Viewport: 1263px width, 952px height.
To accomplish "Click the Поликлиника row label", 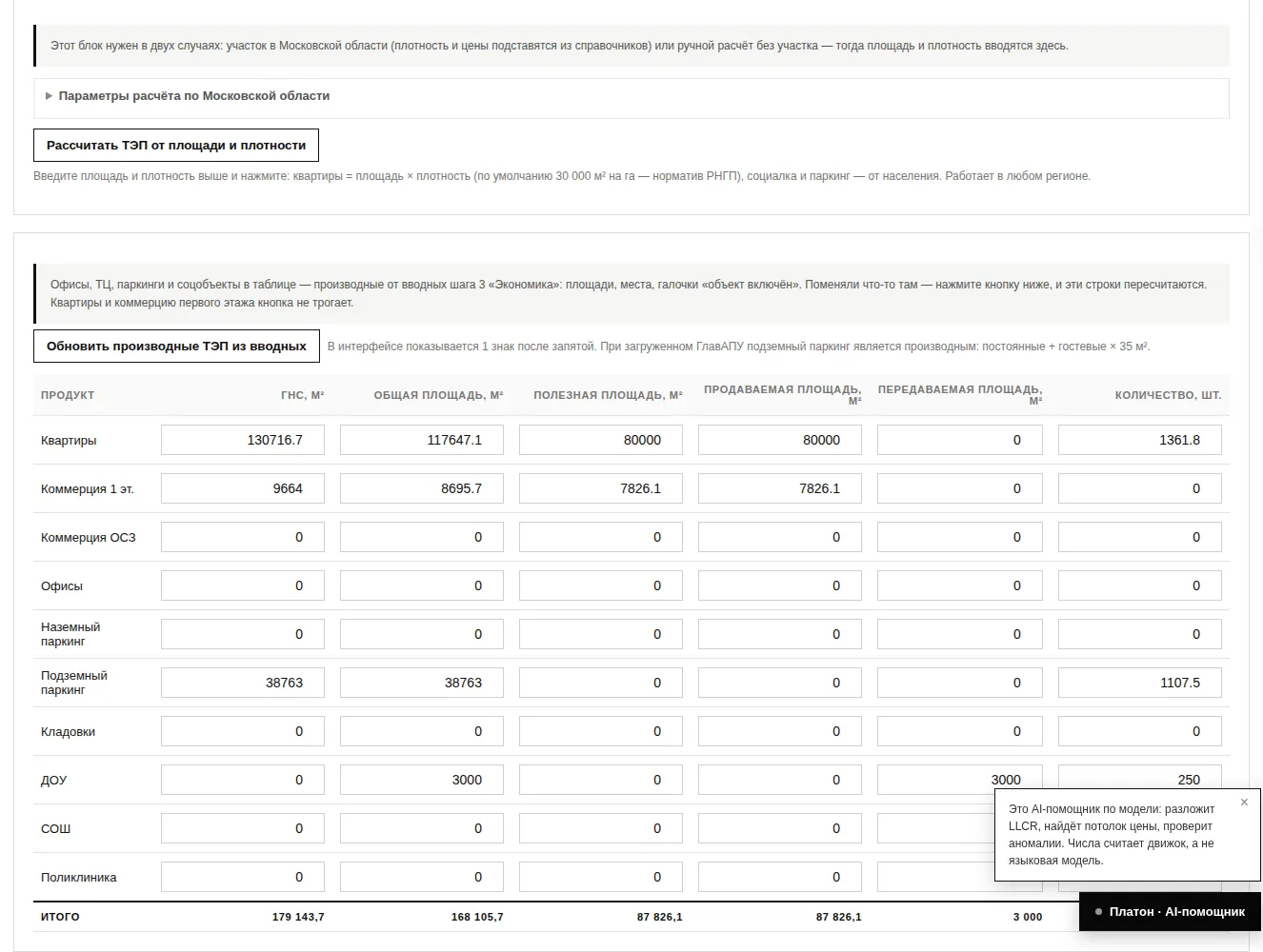I will [78, 878].
